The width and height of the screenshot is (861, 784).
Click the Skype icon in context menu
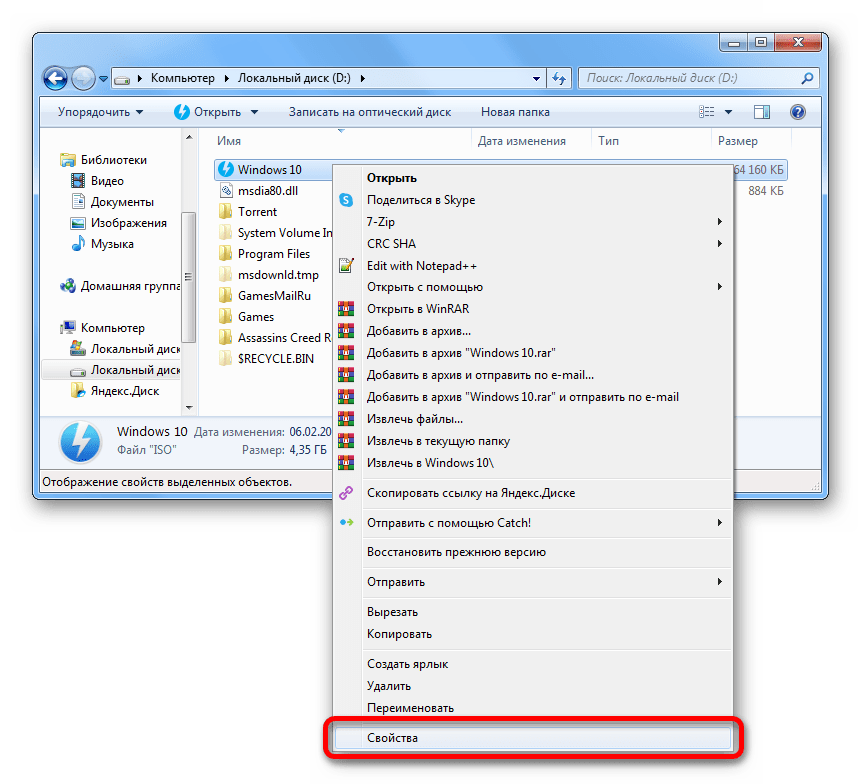coord(346,200)
